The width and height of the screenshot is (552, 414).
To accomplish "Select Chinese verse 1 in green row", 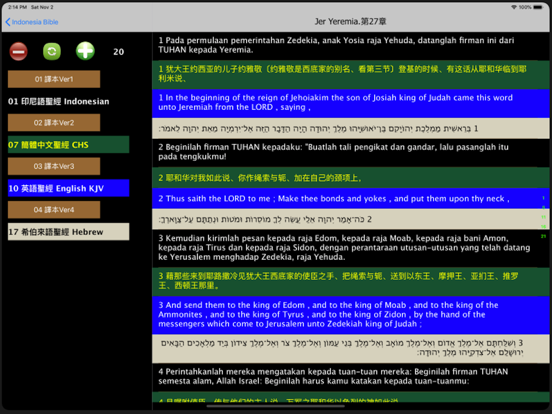I will click(350, 74).
